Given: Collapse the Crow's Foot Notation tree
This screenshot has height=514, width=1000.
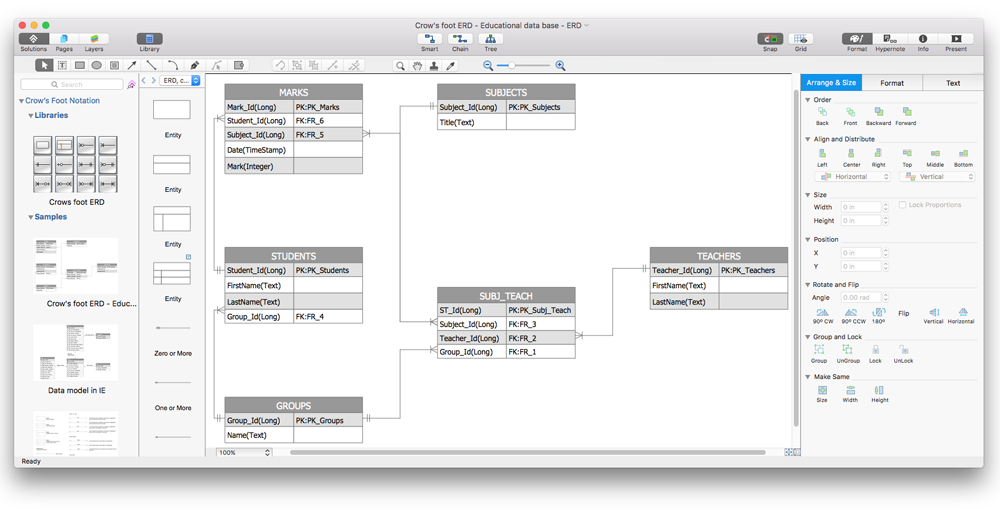Looking at the screenshot, I should tap(21, 101).
